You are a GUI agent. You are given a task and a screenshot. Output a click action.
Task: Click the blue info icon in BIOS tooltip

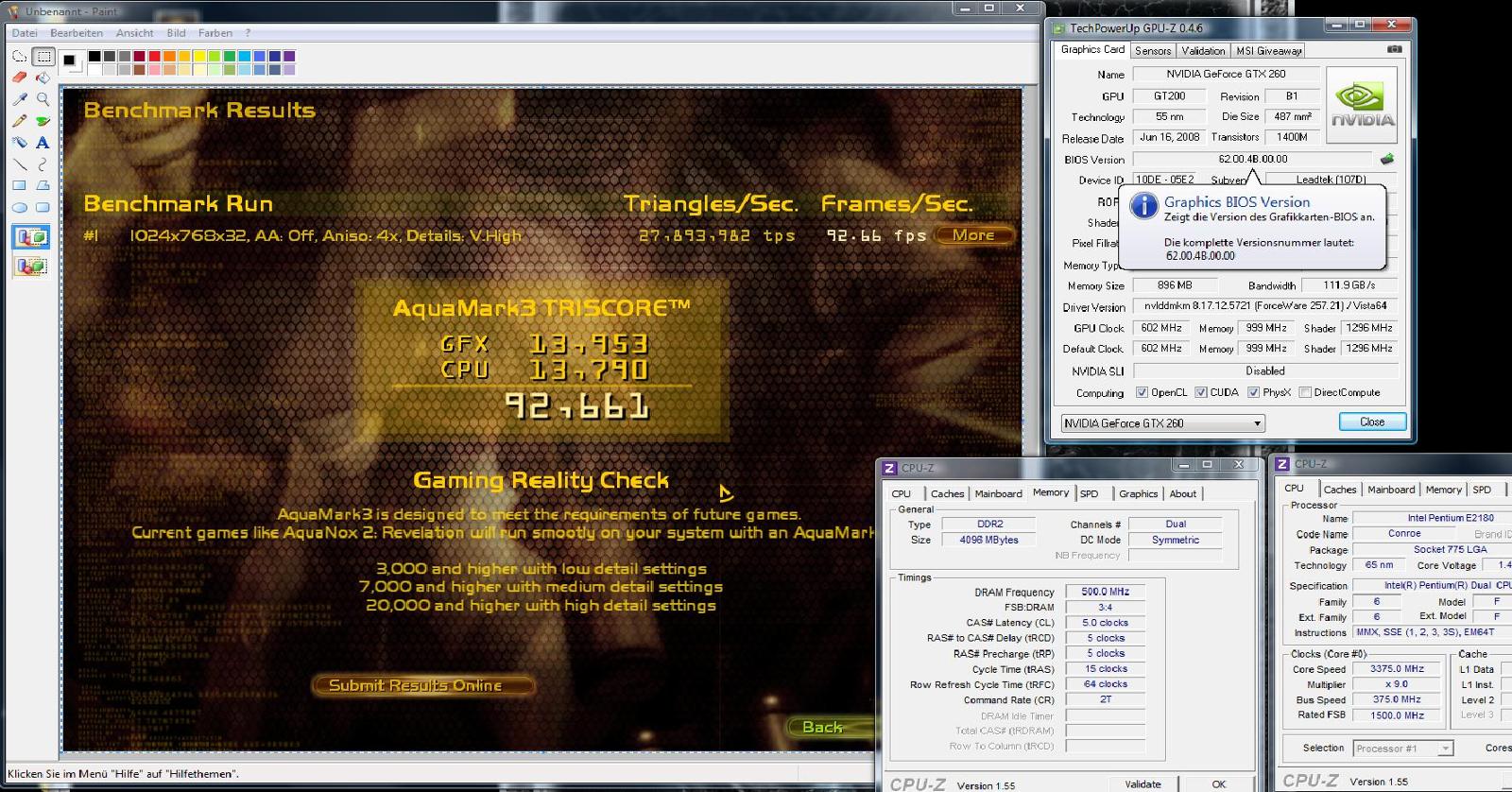click(x=1143, y=206)
